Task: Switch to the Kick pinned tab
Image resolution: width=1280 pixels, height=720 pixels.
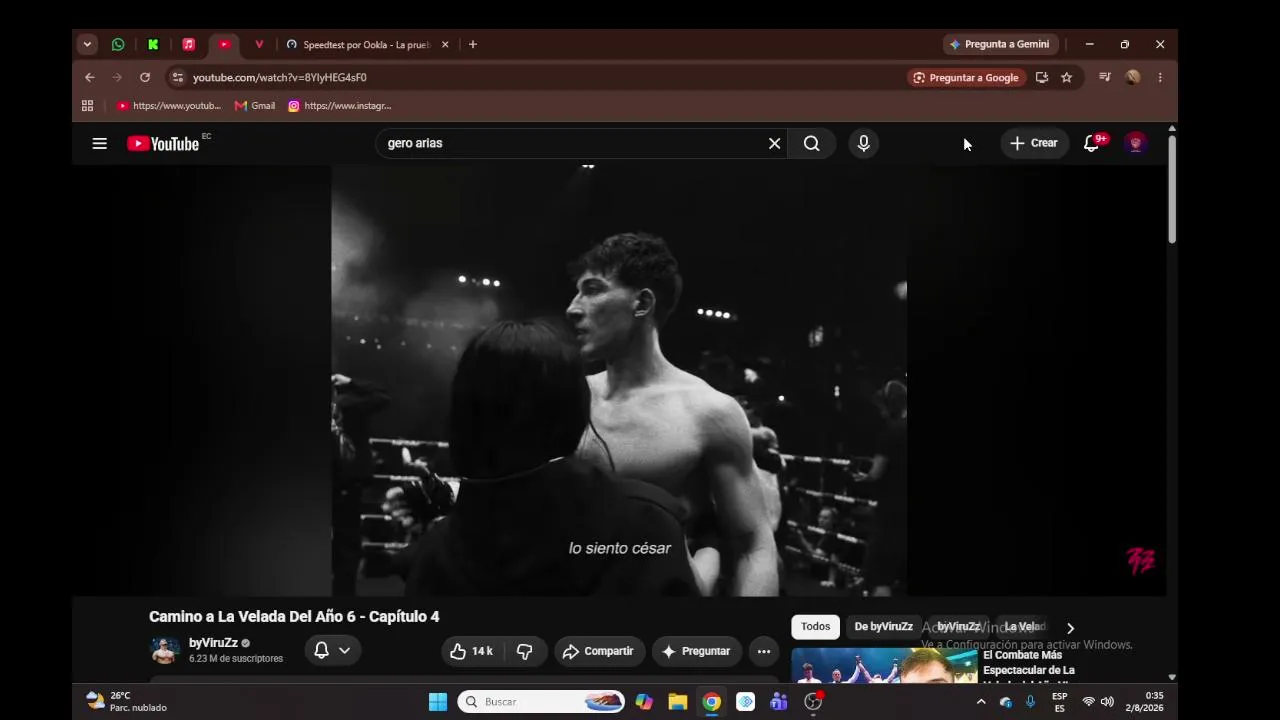Action: 153,44
